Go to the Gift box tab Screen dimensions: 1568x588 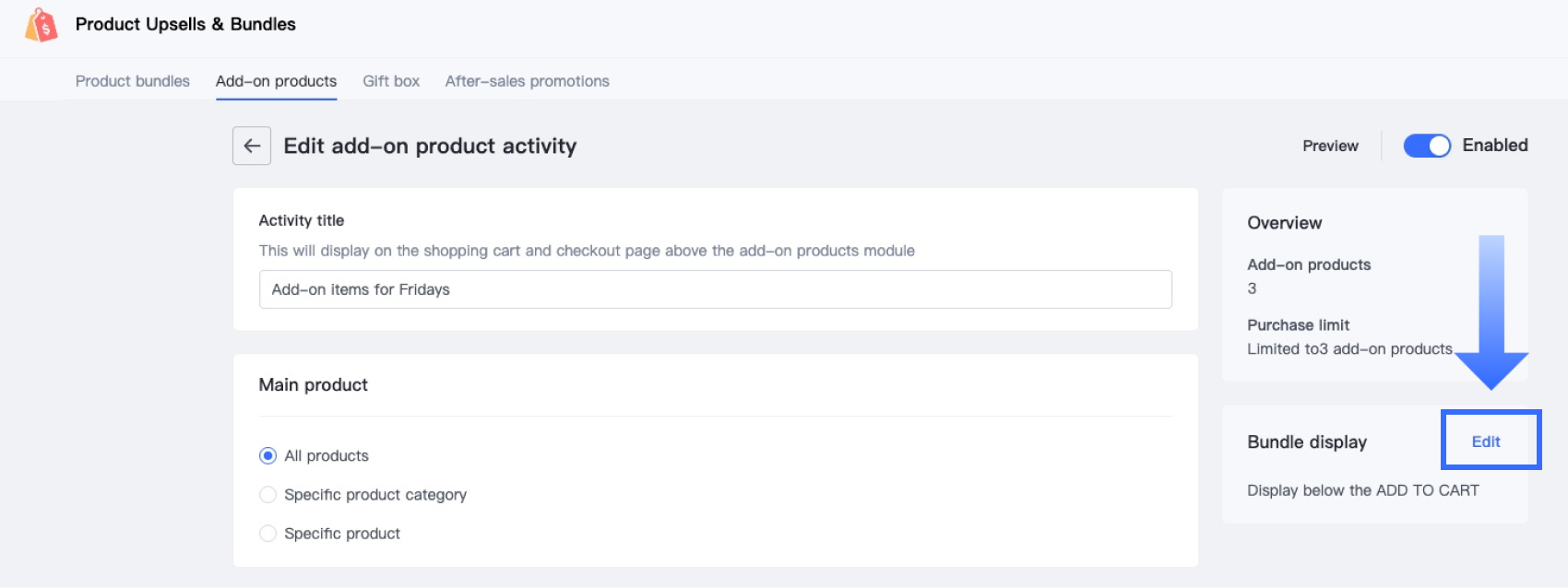click(391, 81)
